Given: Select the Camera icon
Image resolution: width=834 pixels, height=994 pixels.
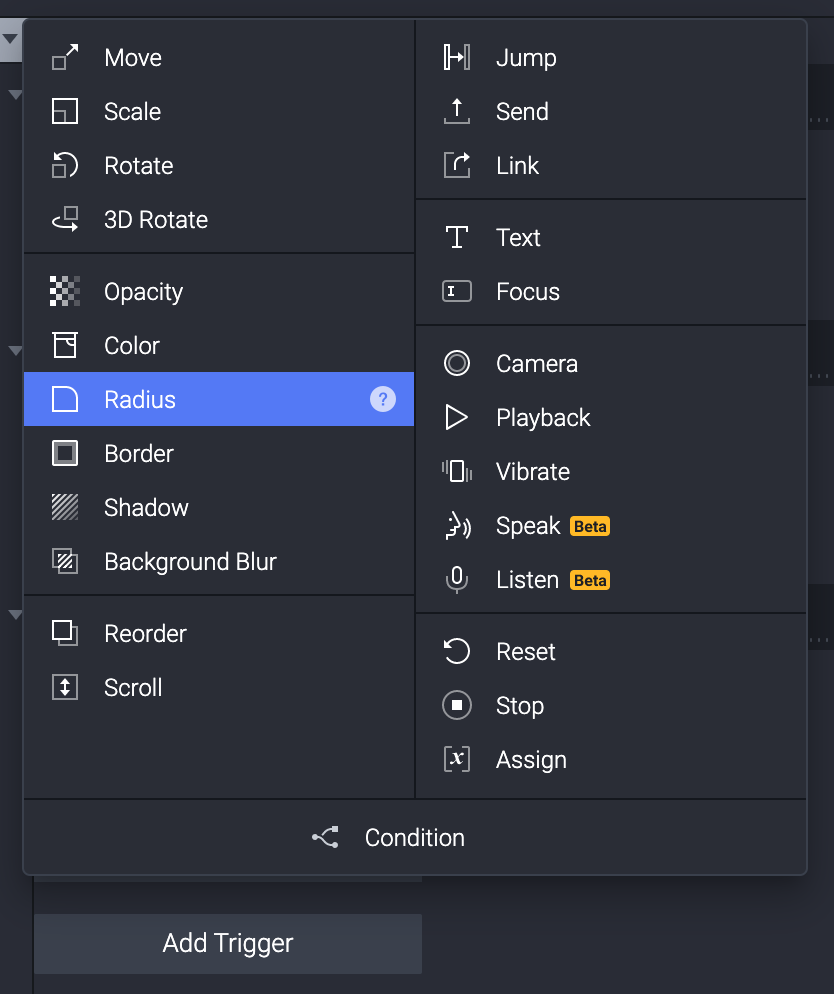Looking at the screenshot, I should [457, 364].
